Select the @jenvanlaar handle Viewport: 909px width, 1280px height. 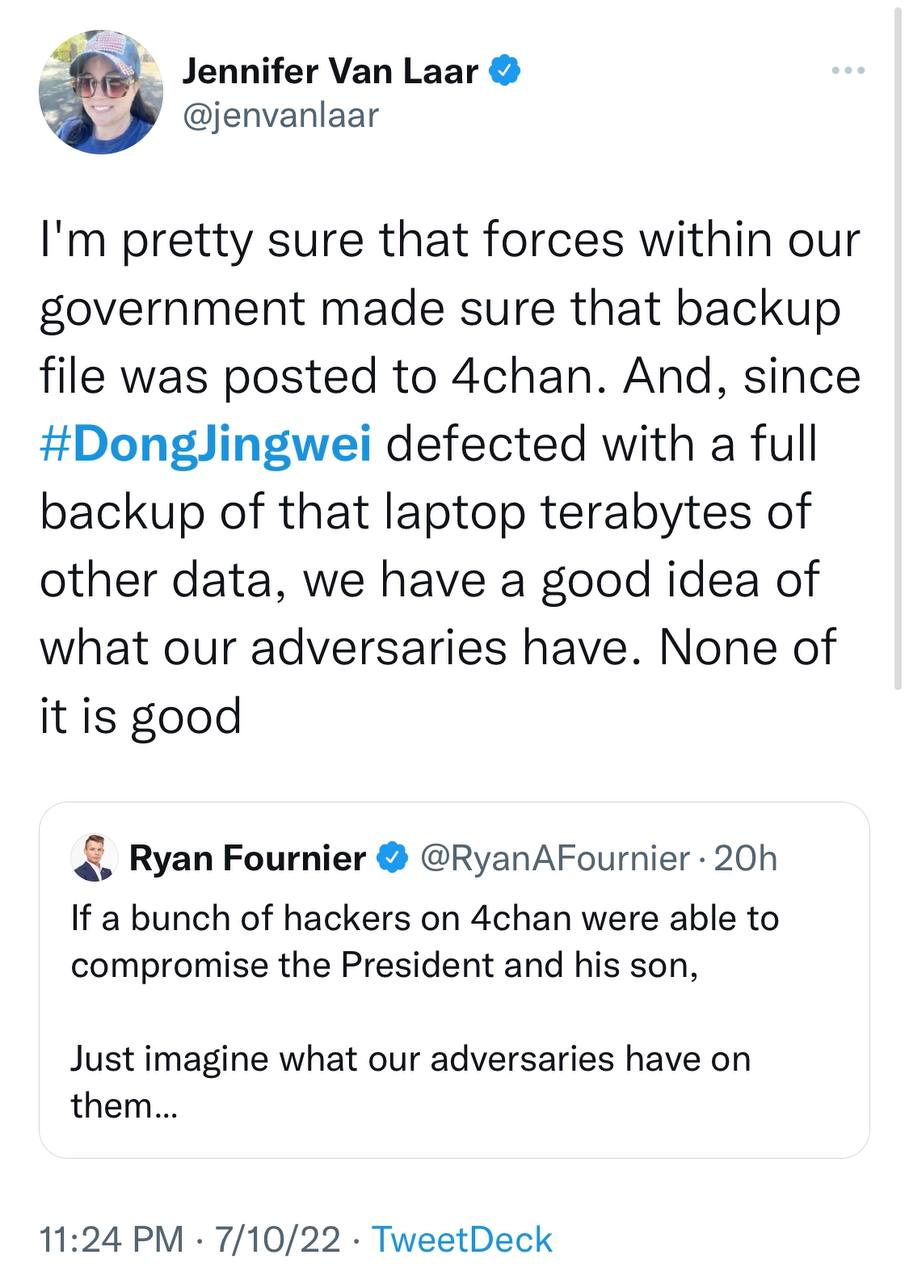281,115
